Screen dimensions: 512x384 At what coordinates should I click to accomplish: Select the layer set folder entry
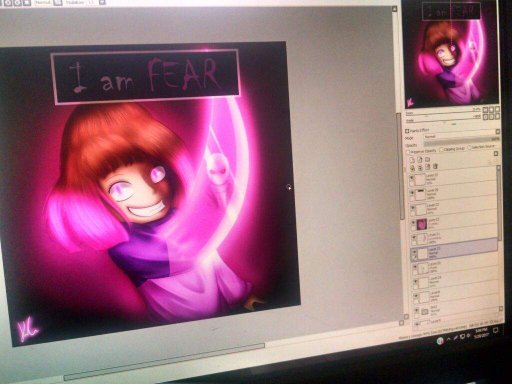click(x=457, y=311)
